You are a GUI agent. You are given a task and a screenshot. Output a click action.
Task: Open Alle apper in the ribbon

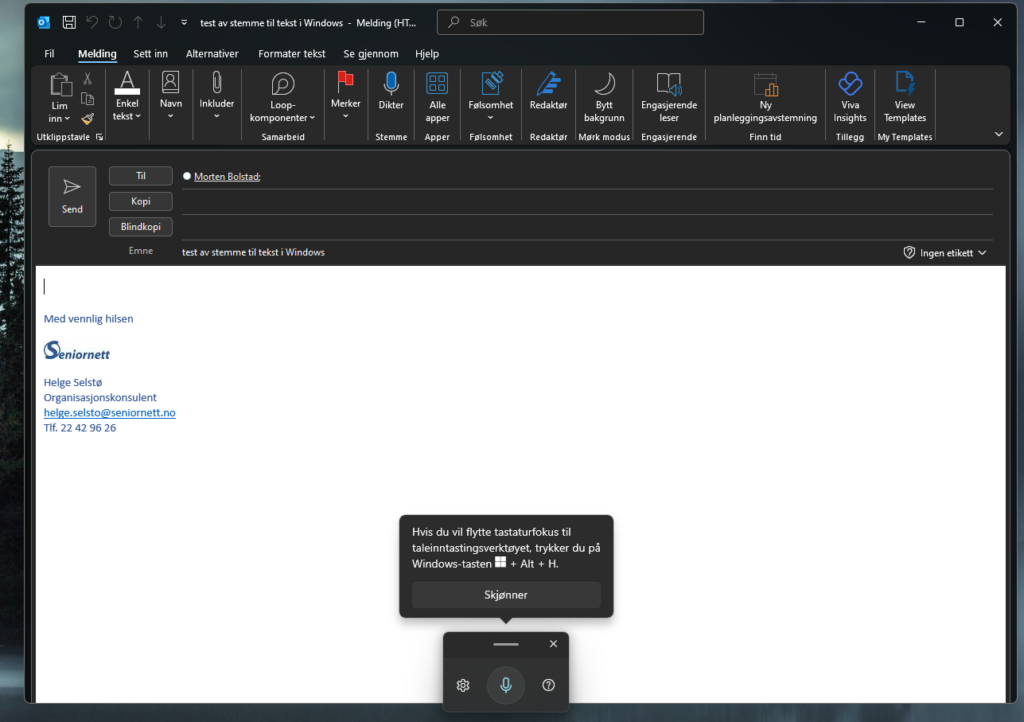click(x=437, y=84)
